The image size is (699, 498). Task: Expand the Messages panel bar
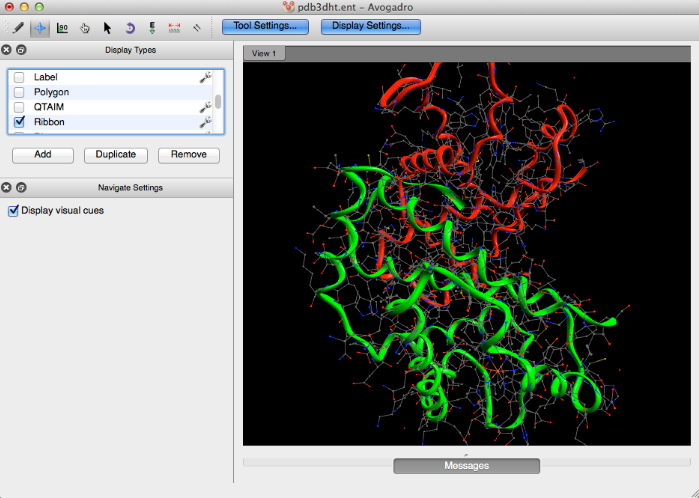tap(466, 466)
